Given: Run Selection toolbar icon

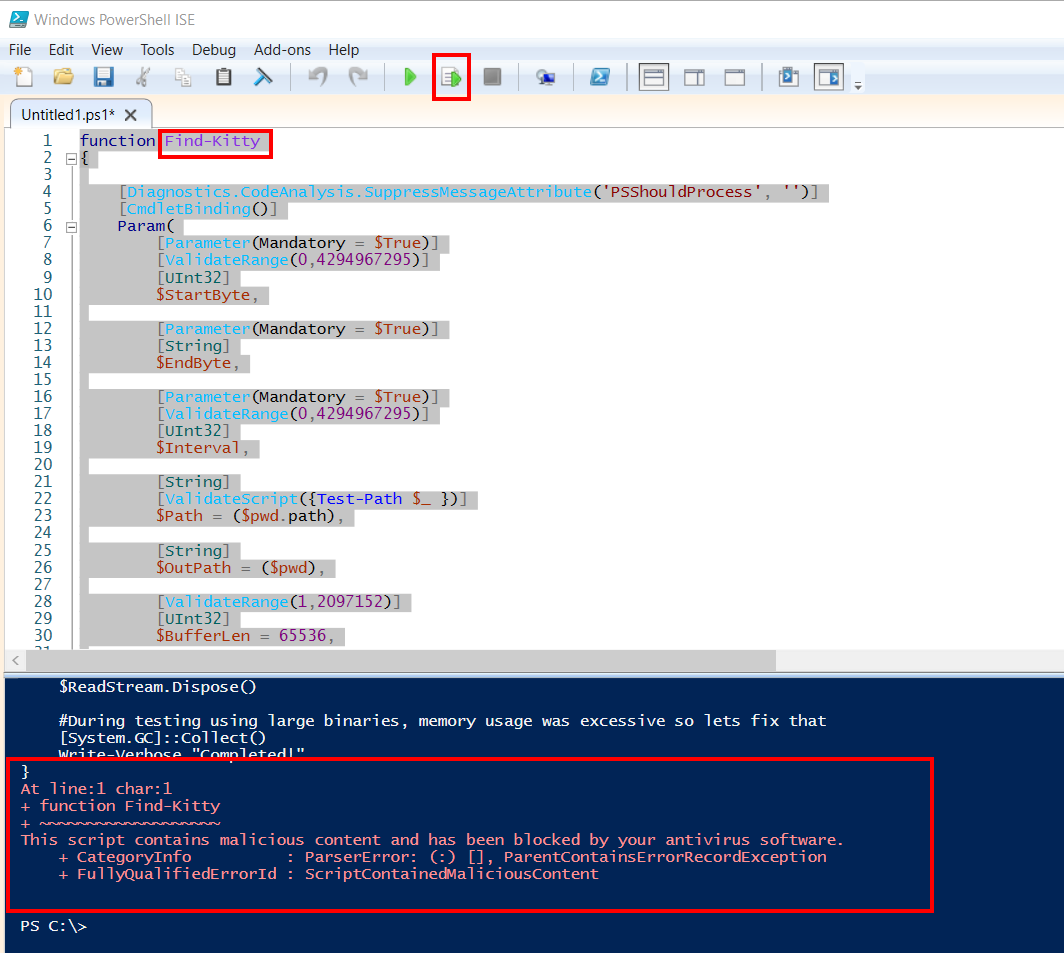Looking at the screenshot, I should point(451,77).
